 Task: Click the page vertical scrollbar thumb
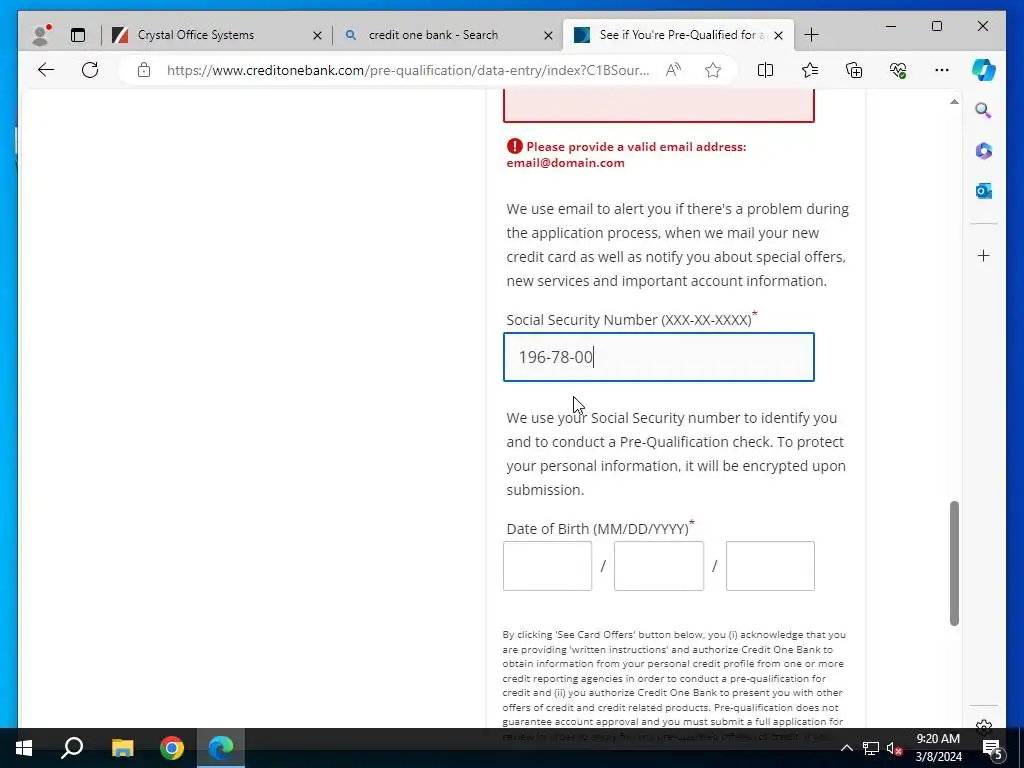[954, 564]
